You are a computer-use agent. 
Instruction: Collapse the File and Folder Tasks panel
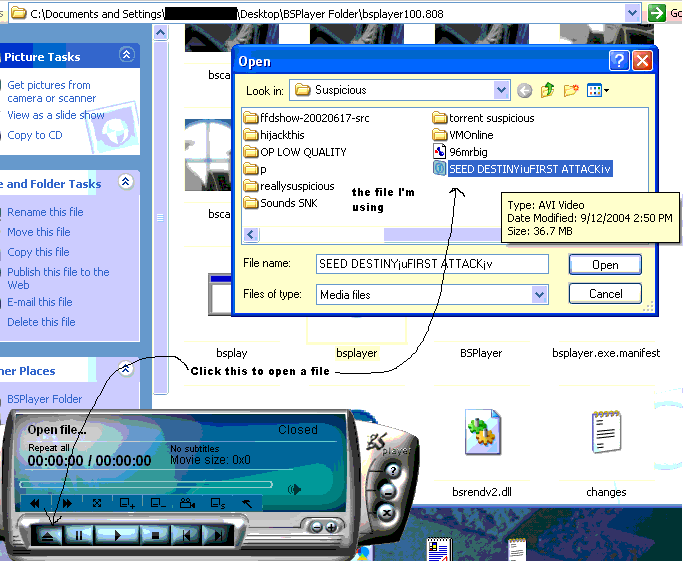pyautogui.click(x=125, y=182)
